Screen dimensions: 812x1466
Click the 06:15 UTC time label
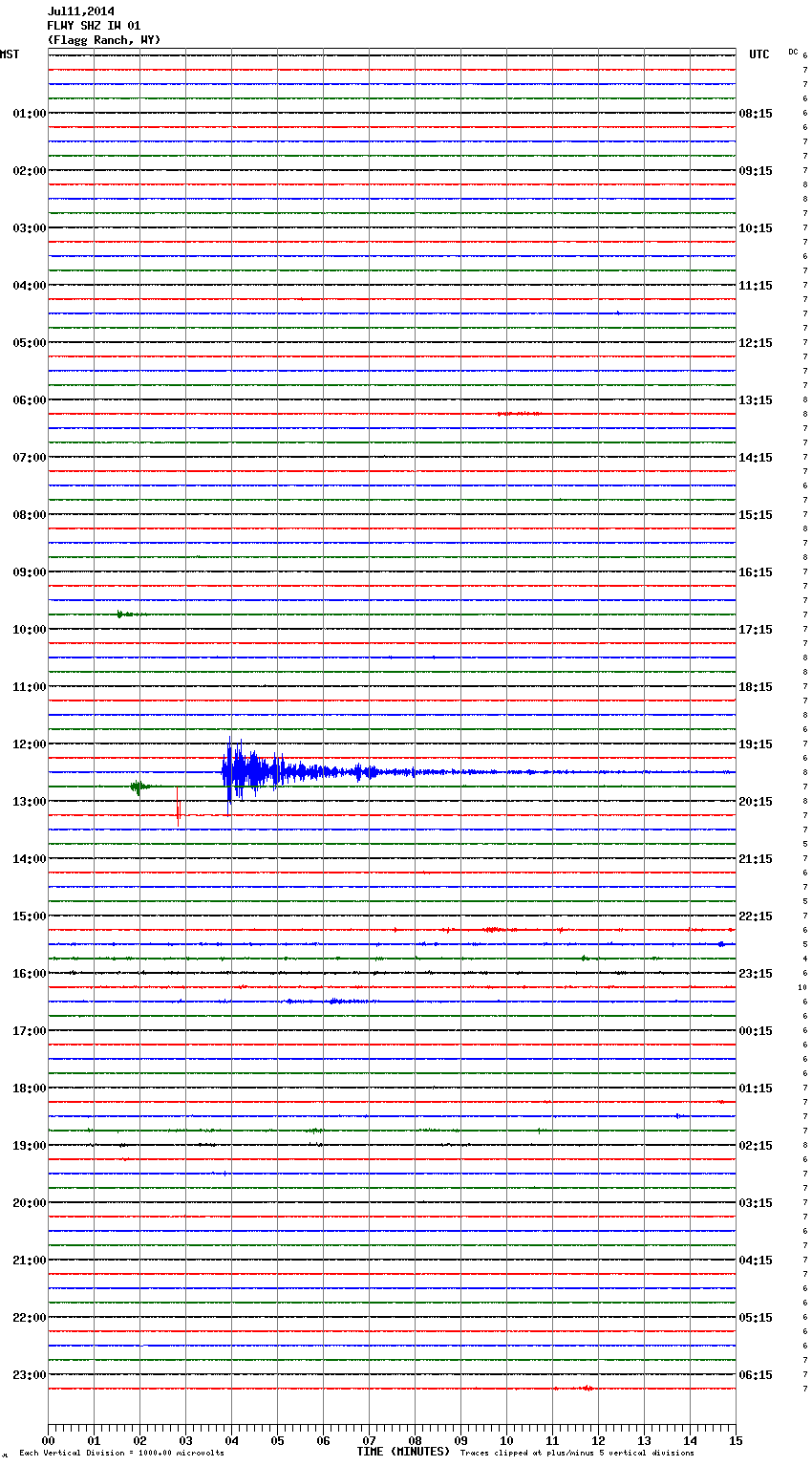(756, 1375)
